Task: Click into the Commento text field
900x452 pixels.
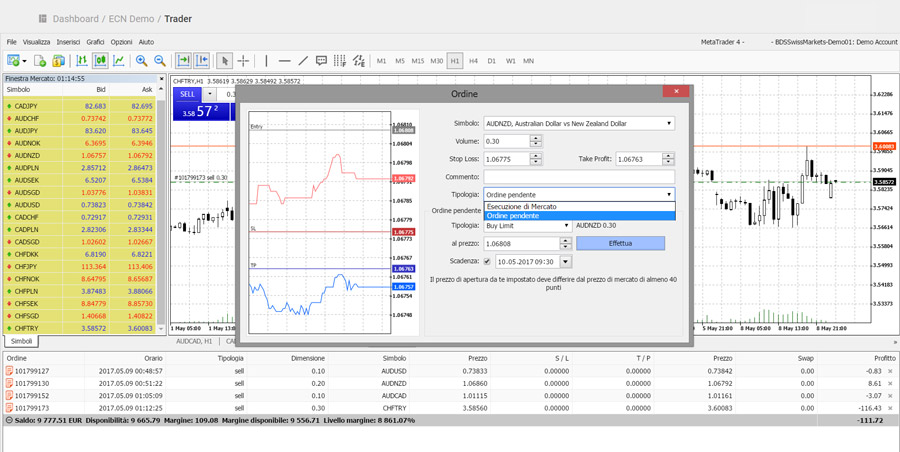Action: click(578, 176)
